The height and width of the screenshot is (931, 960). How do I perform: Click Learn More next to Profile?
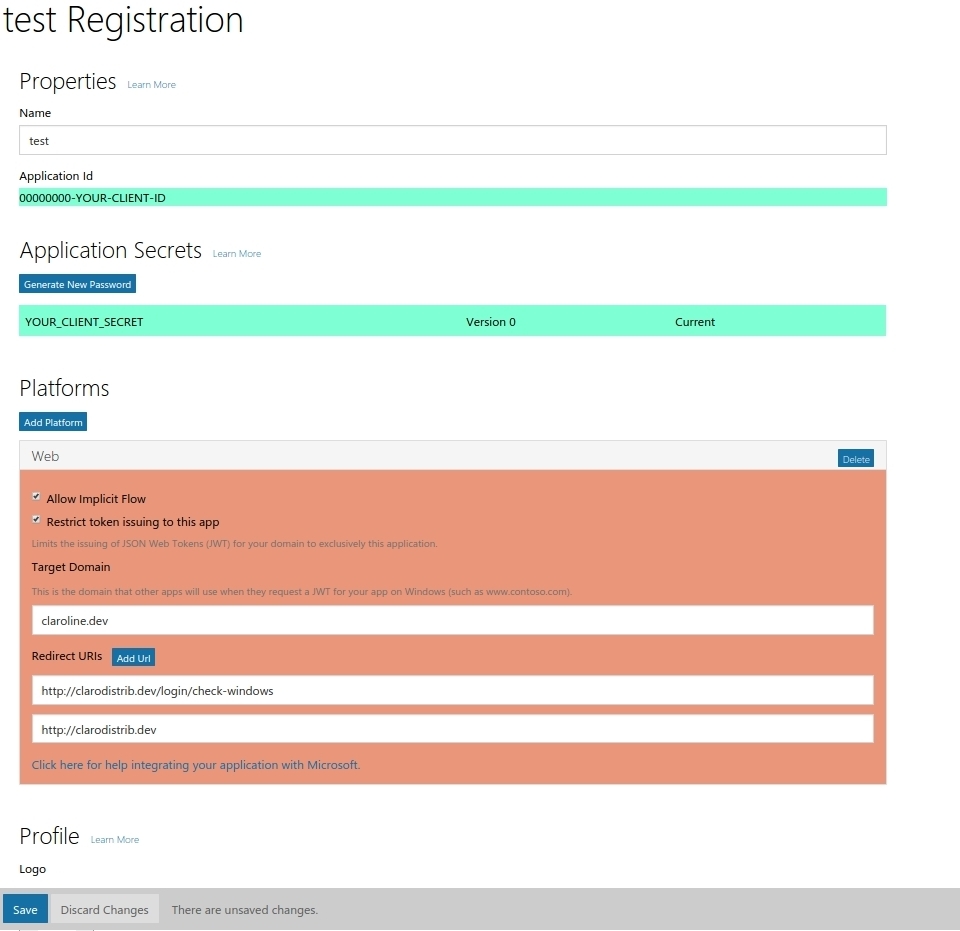114,840
